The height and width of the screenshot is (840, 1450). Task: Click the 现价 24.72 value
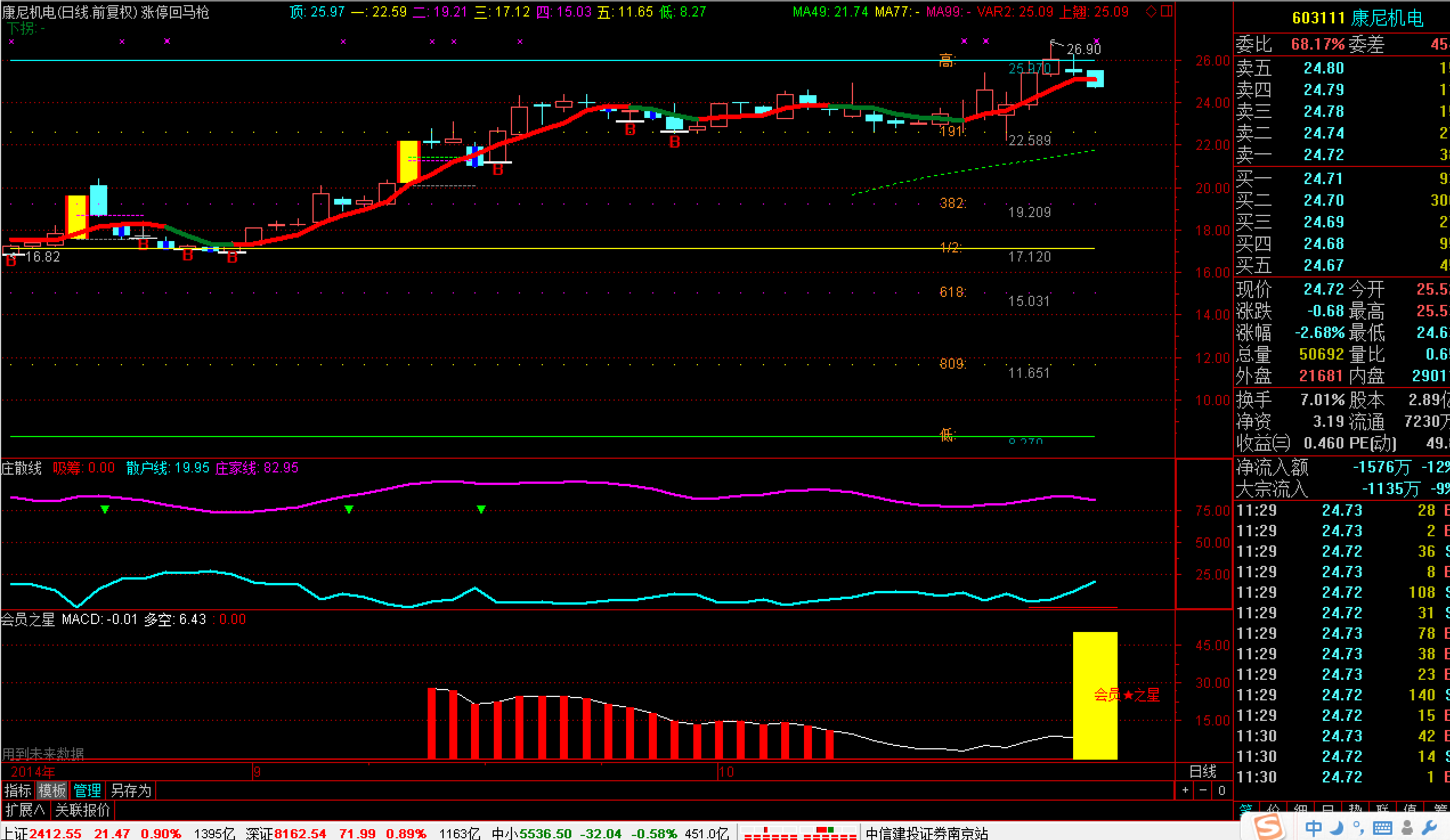pyautogui.click(x=1323, y=289)
